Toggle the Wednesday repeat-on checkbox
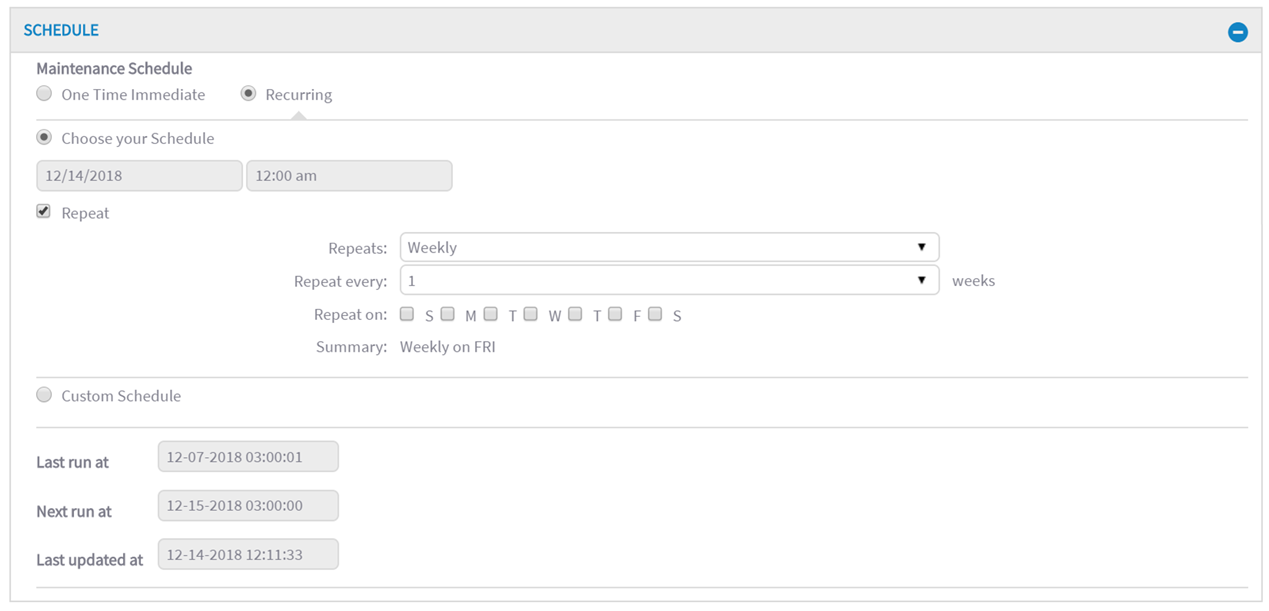Screen dimensions: 1269x611 pyautogui.click(x=531, y=314)
